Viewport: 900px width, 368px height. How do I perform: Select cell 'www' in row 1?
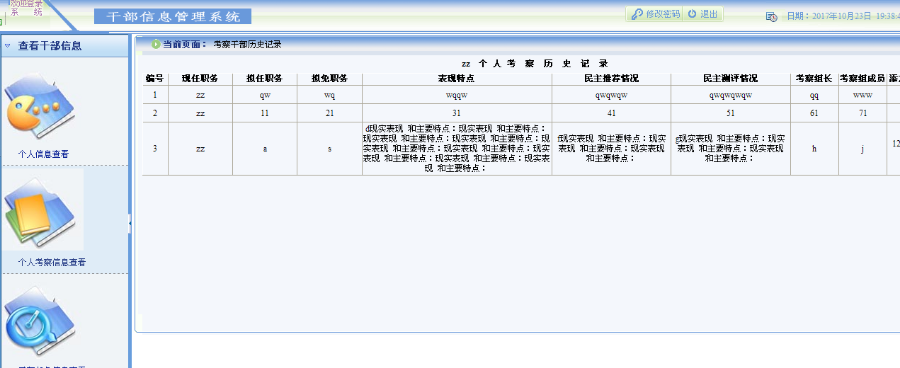(x=862, y=95)
